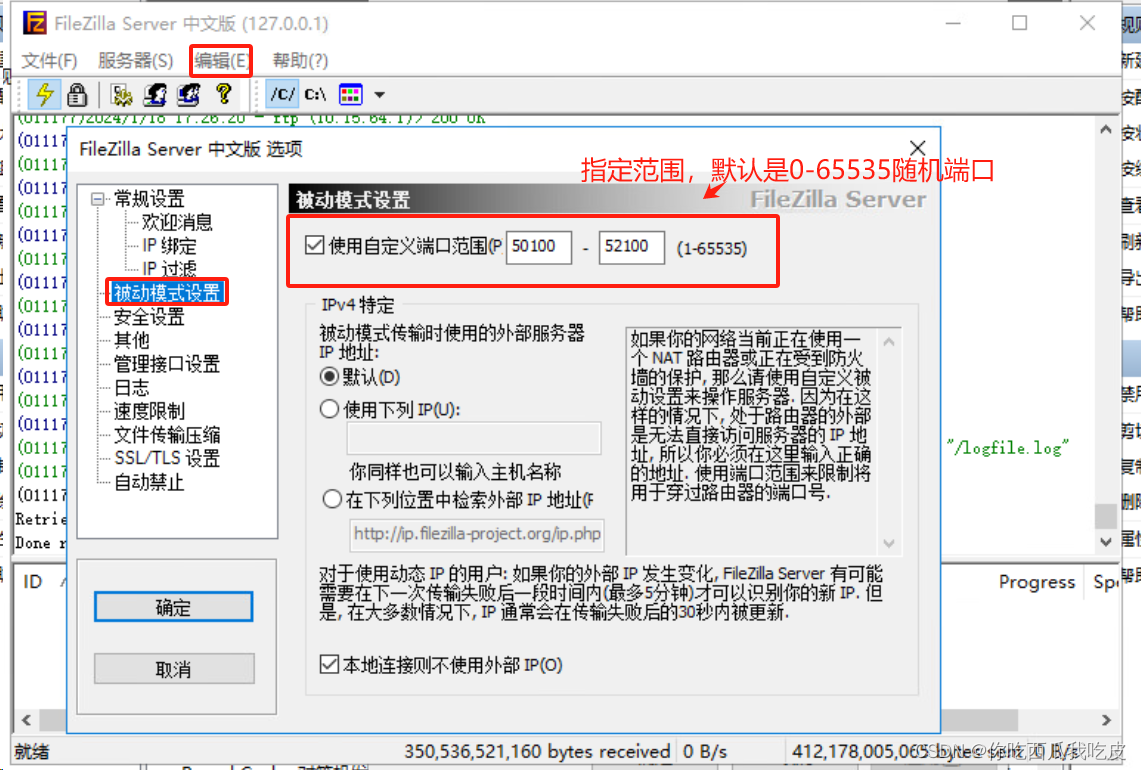Select IP 过滤 in the options tree
This screenshot has height=770, width=1141.
pos(169,269)
